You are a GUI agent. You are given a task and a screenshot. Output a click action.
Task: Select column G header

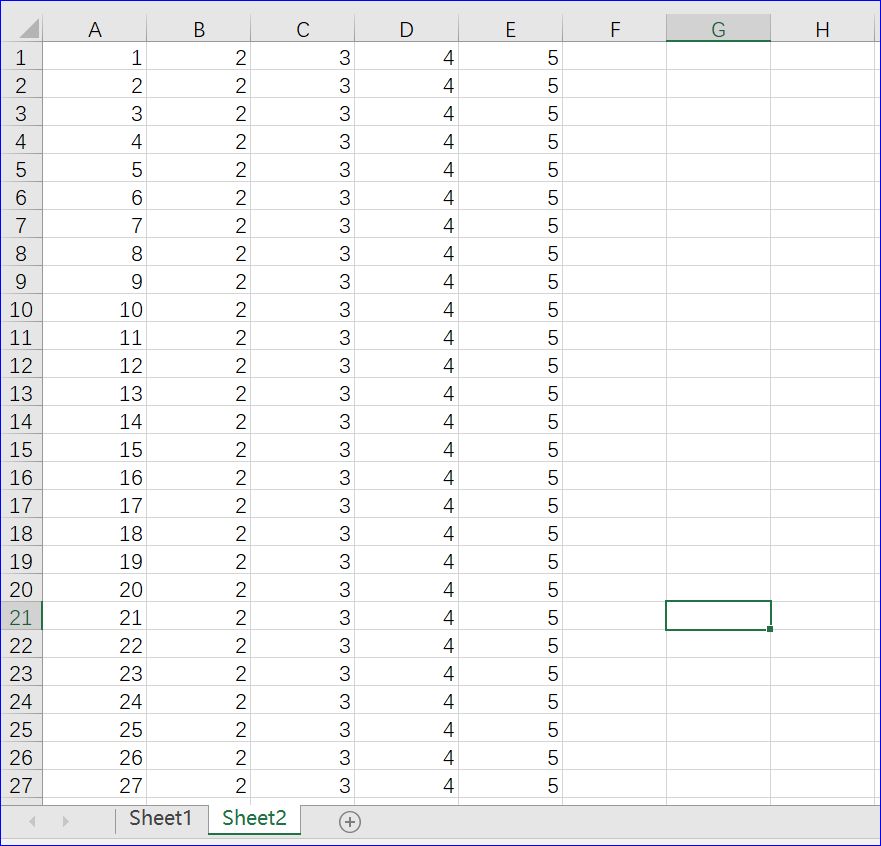[x=718, y=29]
